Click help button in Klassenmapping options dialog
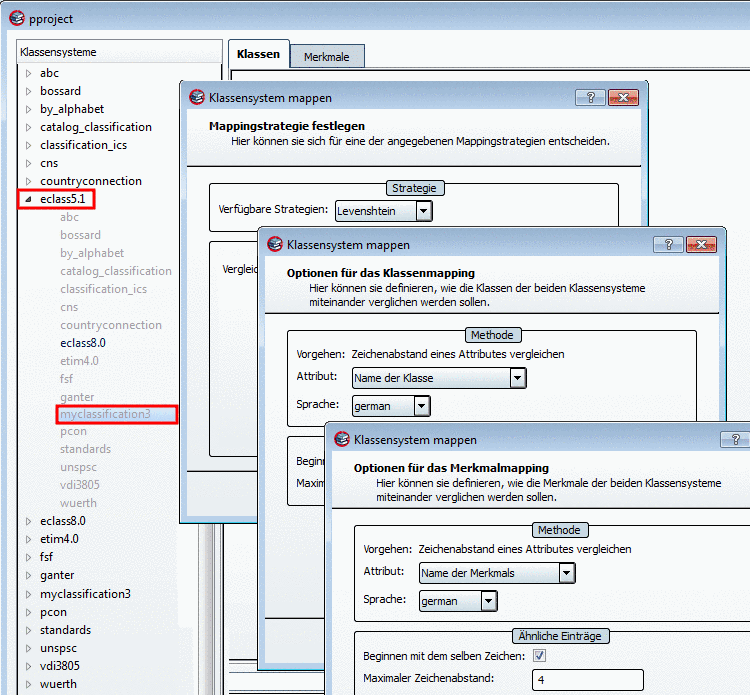The image size is (750, 695). point(668,244)
